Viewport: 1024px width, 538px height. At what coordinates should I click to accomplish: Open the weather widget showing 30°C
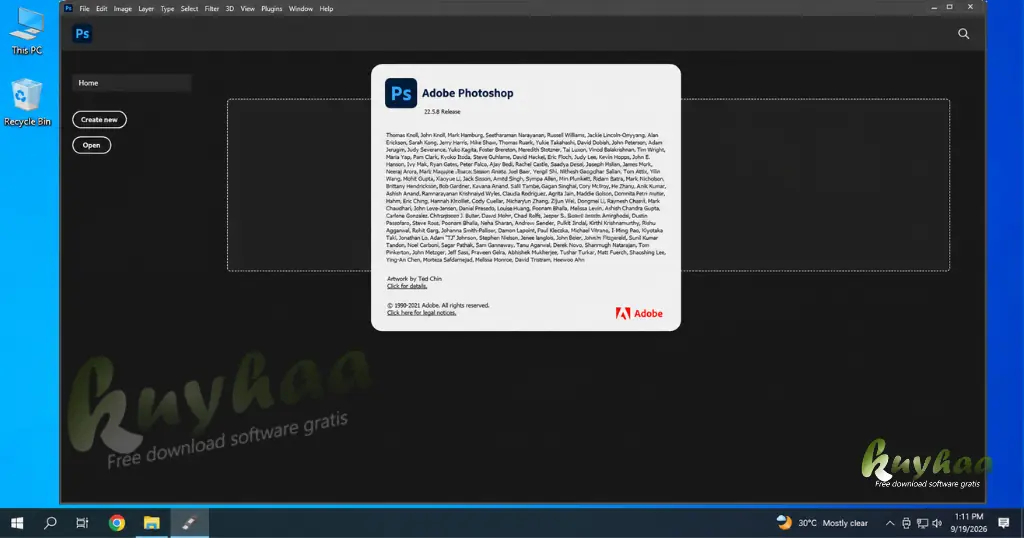click(x=822, y=523)
